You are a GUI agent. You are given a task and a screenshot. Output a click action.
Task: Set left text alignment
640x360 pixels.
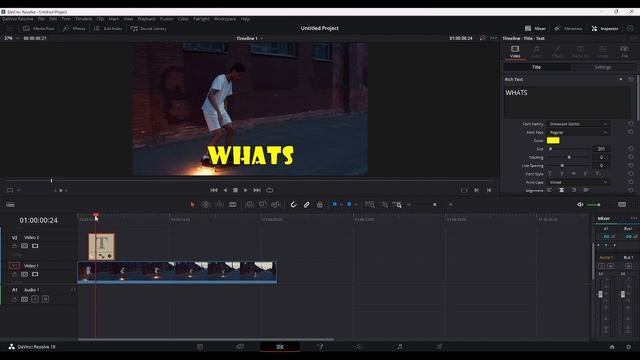[x=549, y=190]
